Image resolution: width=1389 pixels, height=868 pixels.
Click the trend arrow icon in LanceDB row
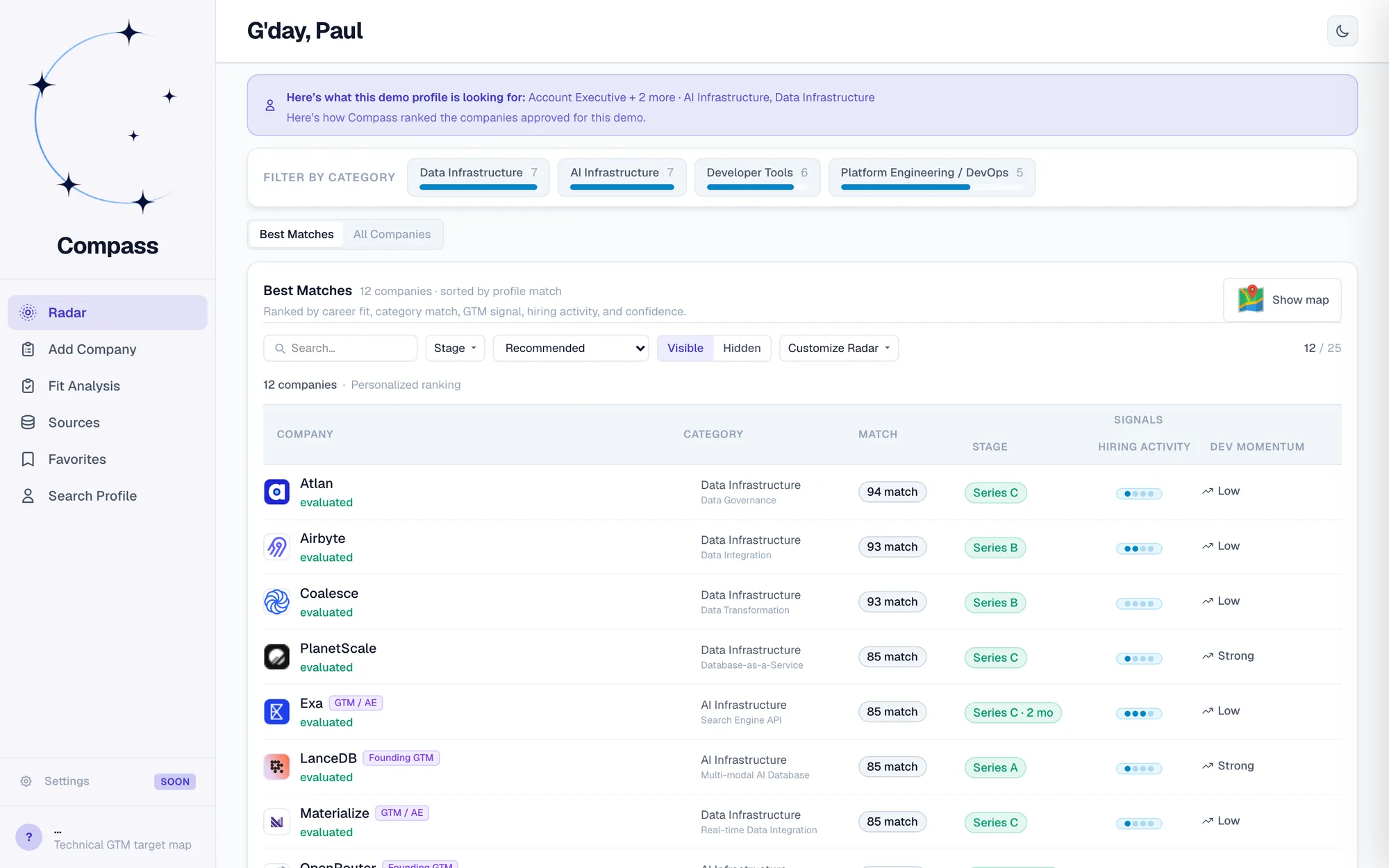1208,766
